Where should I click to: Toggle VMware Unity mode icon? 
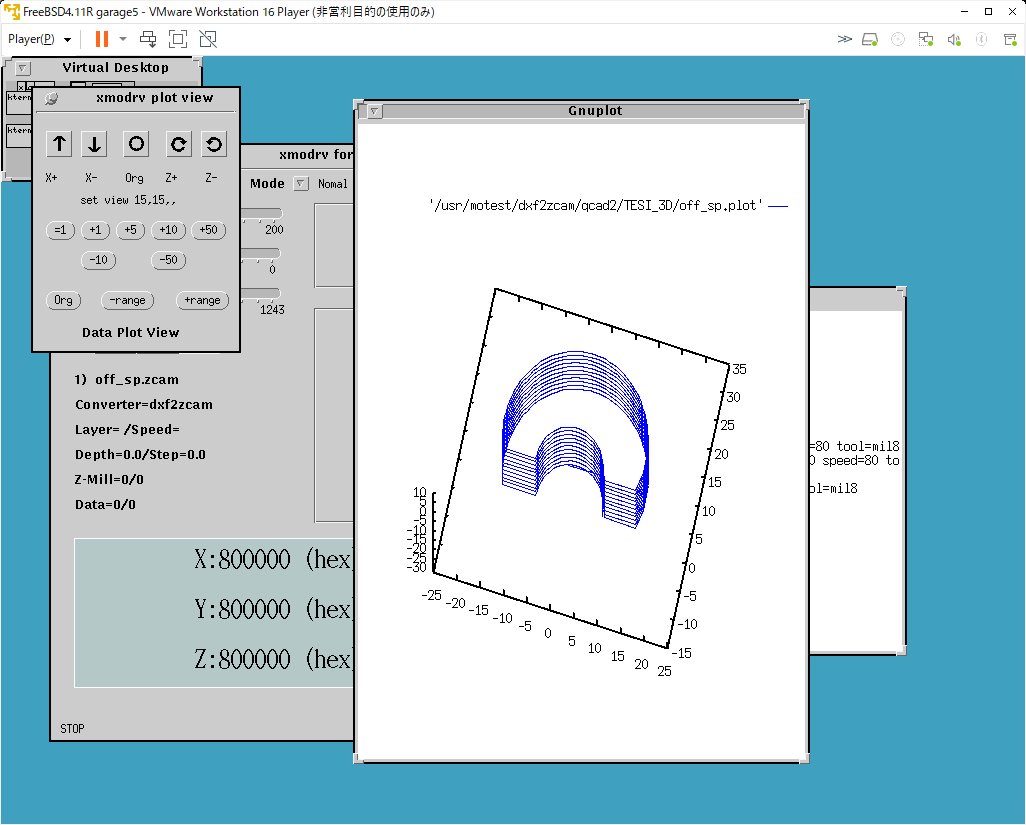pyautogui.click(x=208, y=39)
